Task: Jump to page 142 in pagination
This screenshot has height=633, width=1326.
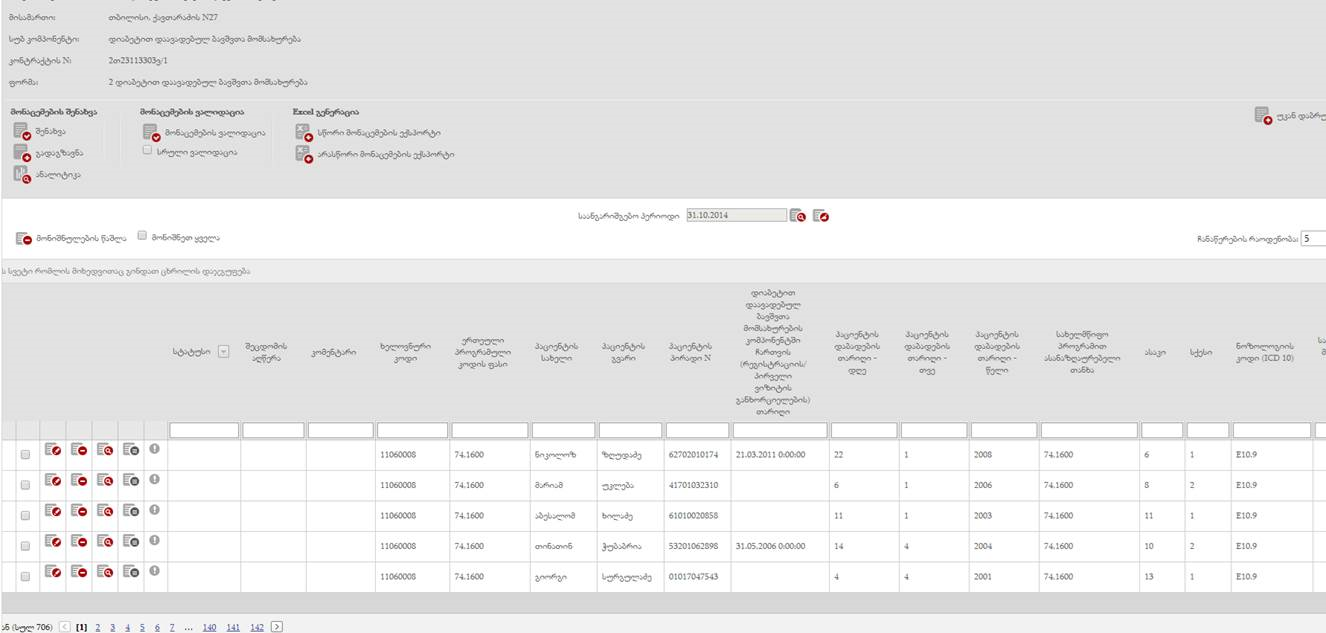Action: [x=257, y=627]
